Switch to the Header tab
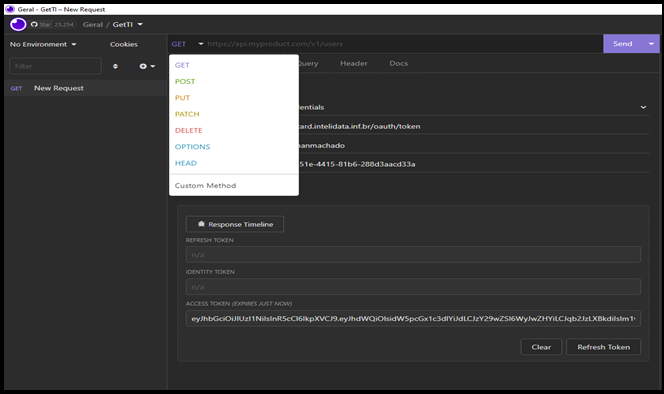 354,63
